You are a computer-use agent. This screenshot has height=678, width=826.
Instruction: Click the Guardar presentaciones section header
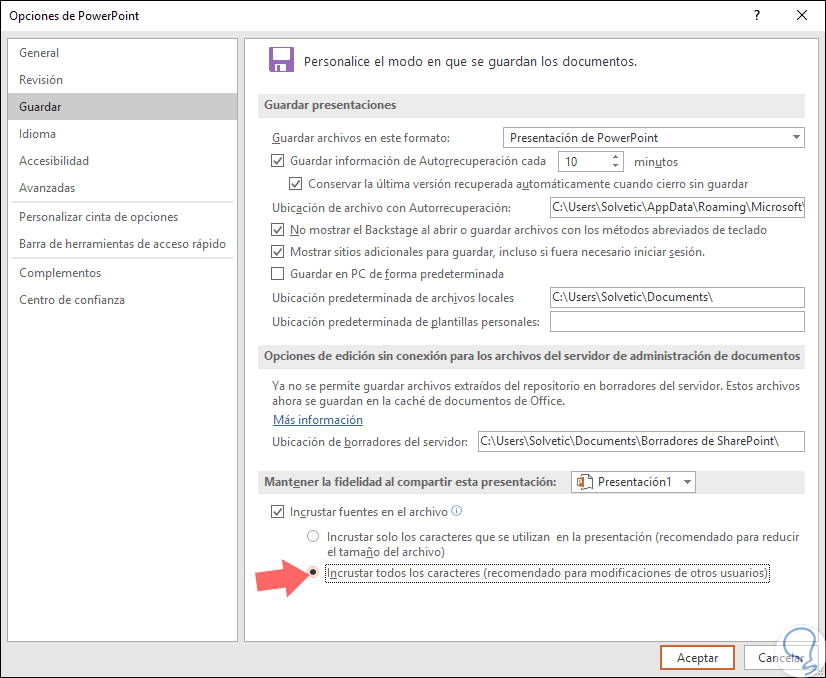coord(531,105)
